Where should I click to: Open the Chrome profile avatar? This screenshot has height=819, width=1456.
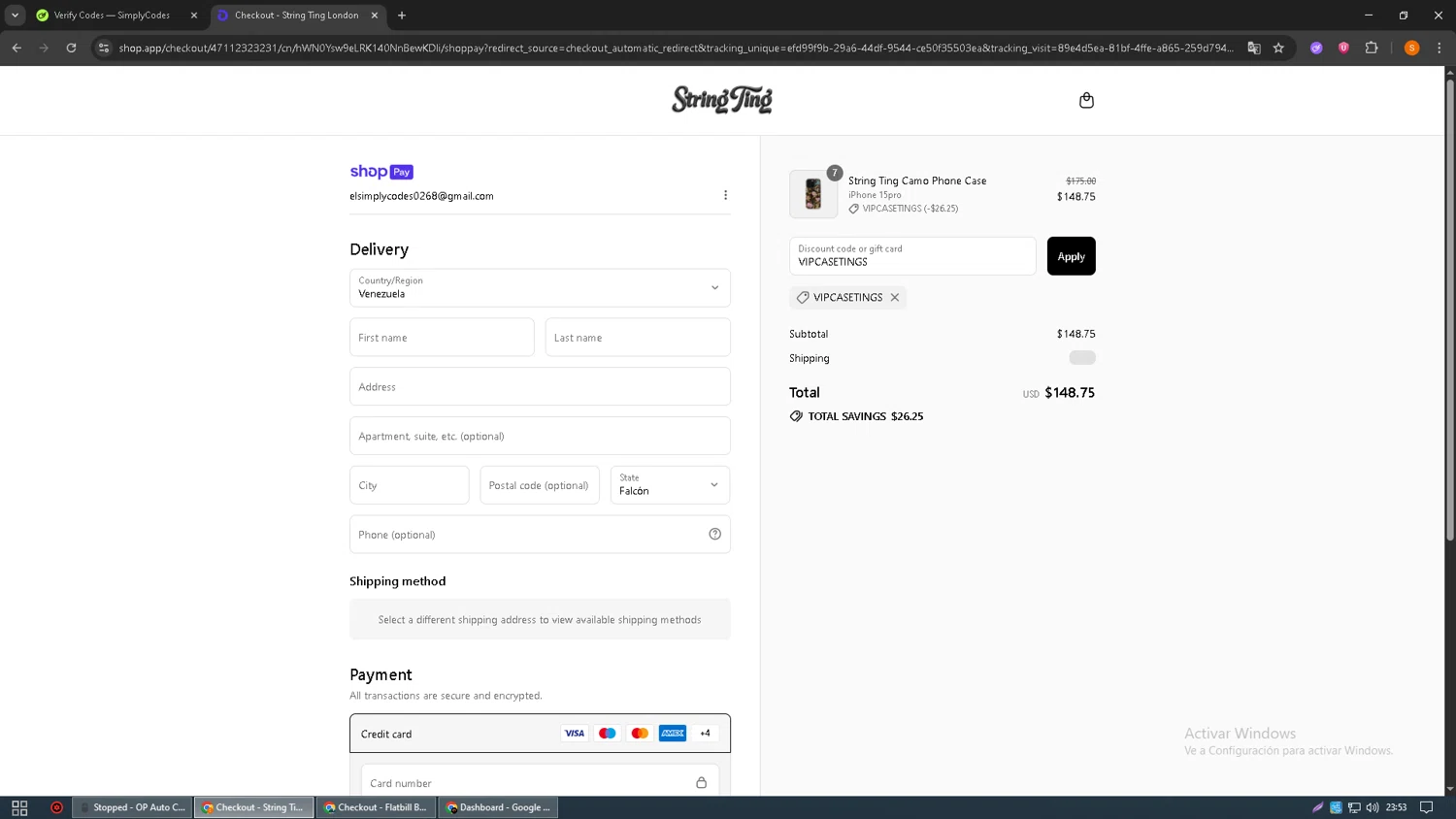pos(1411,48)
